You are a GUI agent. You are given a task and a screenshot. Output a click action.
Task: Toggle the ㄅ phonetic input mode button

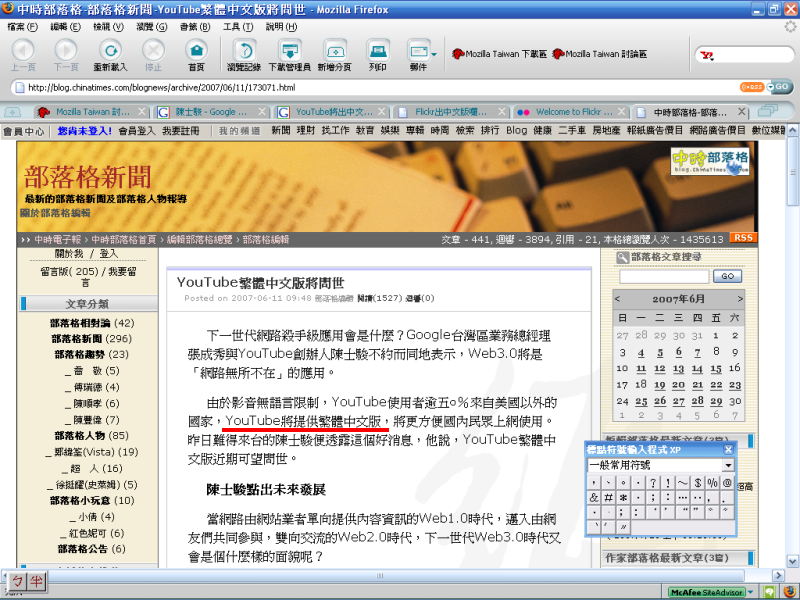(x=16, y=582)
